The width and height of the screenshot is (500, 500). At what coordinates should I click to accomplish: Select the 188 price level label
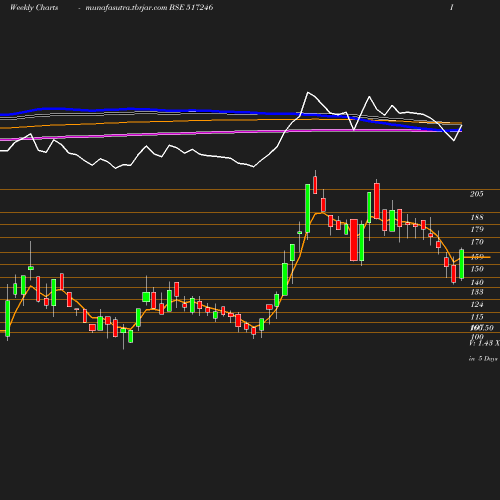click(477, 217)
